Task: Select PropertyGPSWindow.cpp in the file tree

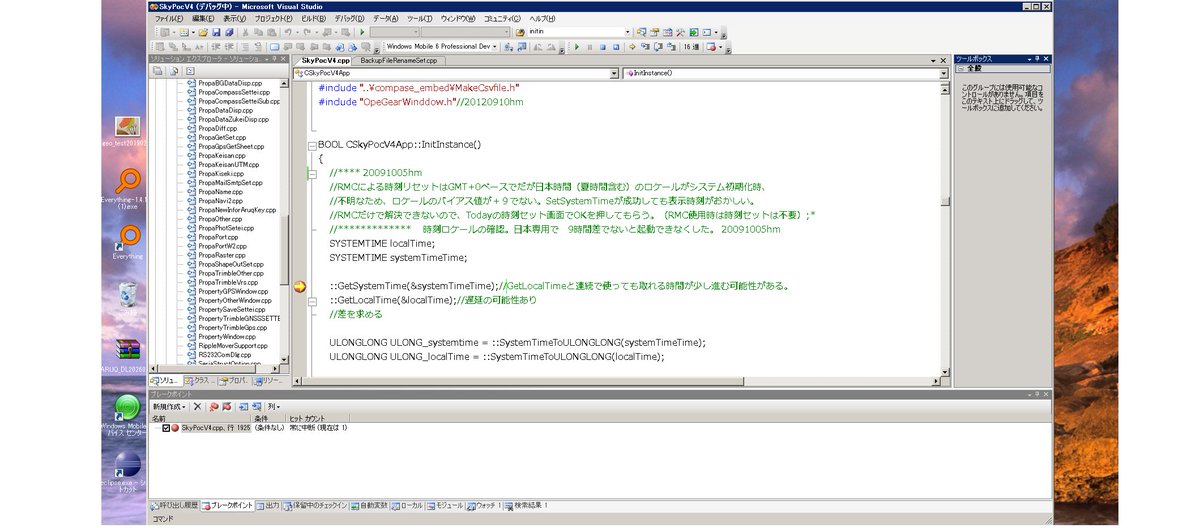Action: [231, 291]
